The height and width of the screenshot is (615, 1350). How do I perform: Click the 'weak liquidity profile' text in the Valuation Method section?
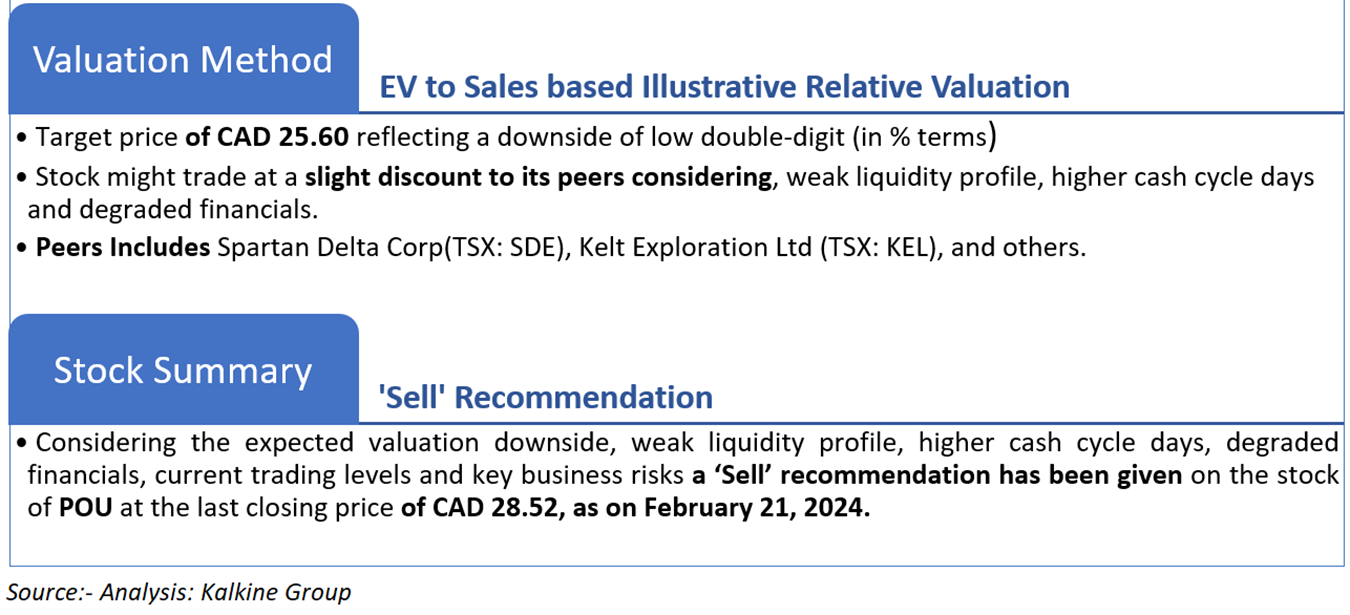click(x=906, y=179)
